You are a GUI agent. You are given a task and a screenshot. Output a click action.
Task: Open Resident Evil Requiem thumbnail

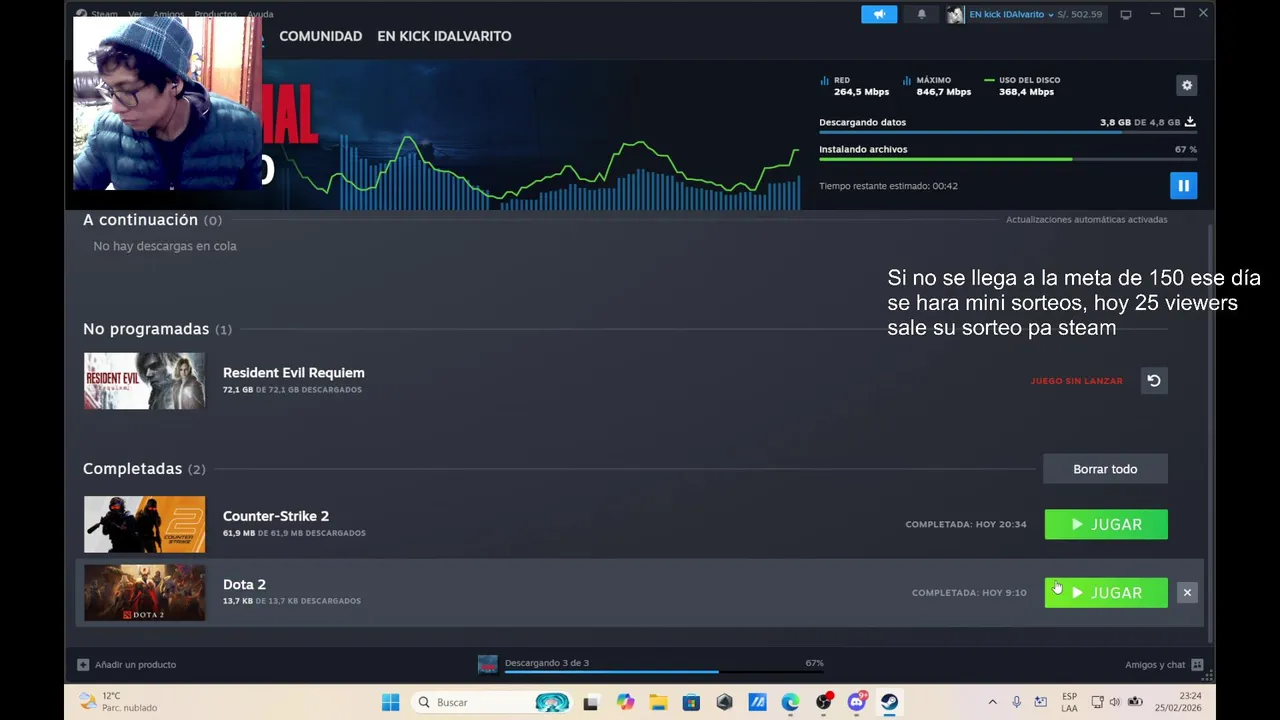(x=144, y=380)
